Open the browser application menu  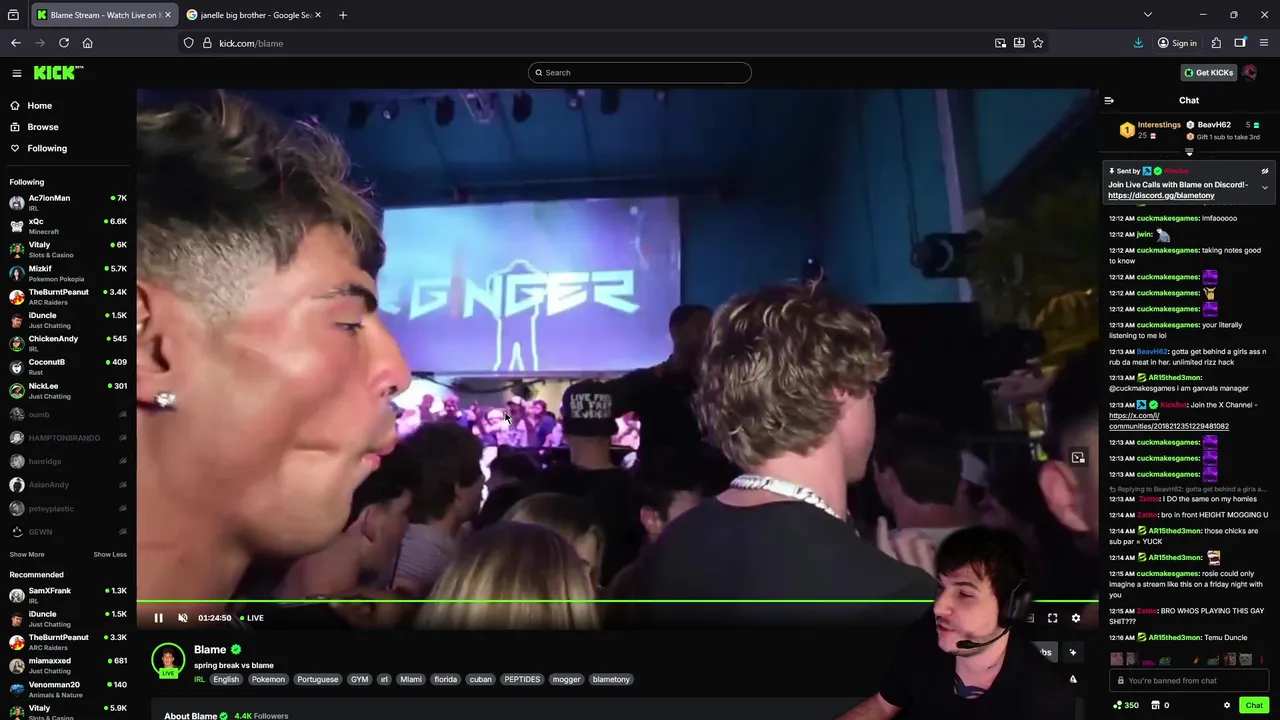point(1264,43)
